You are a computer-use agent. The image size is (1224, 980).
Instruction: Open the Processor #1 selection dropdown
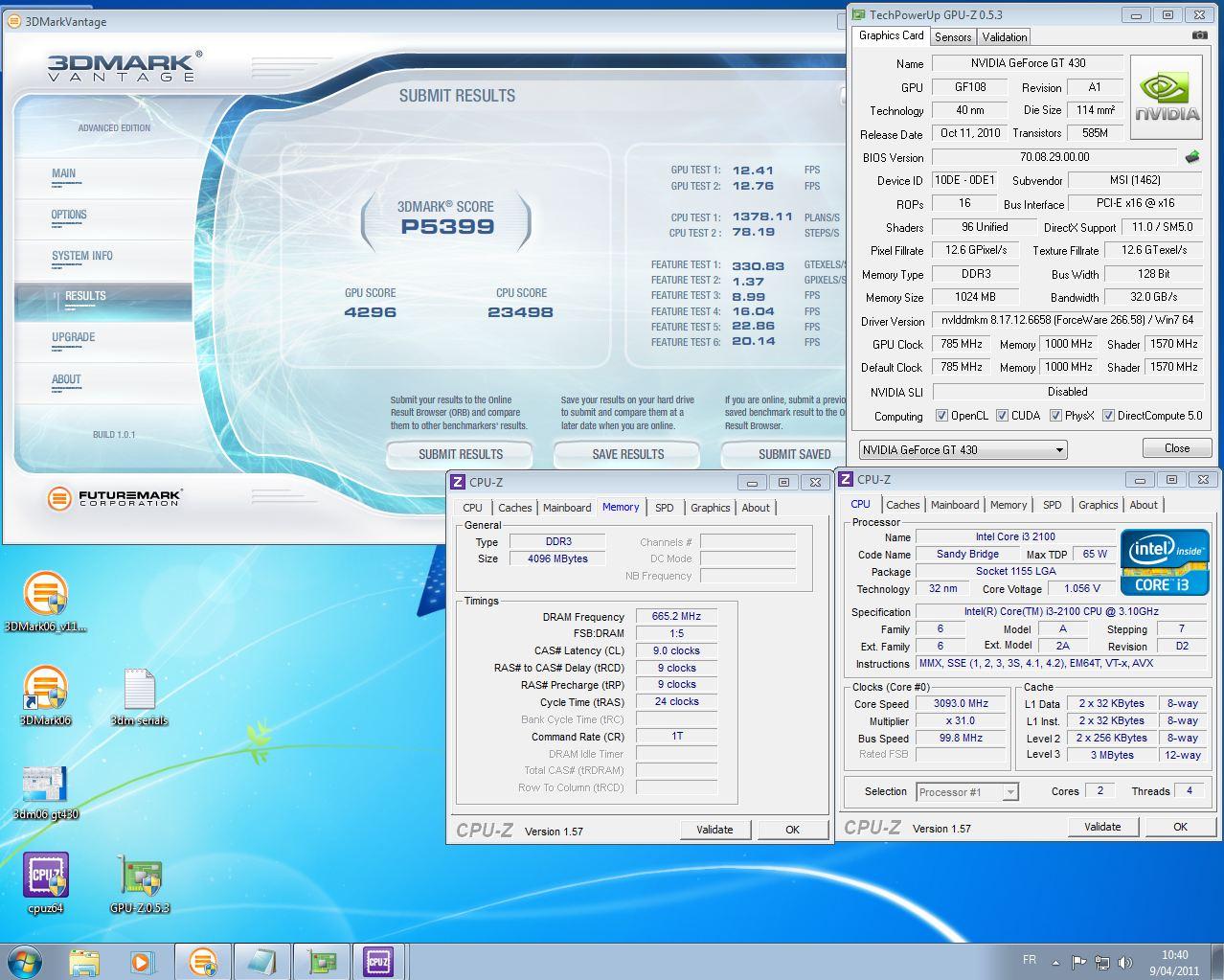pos(966,791)
